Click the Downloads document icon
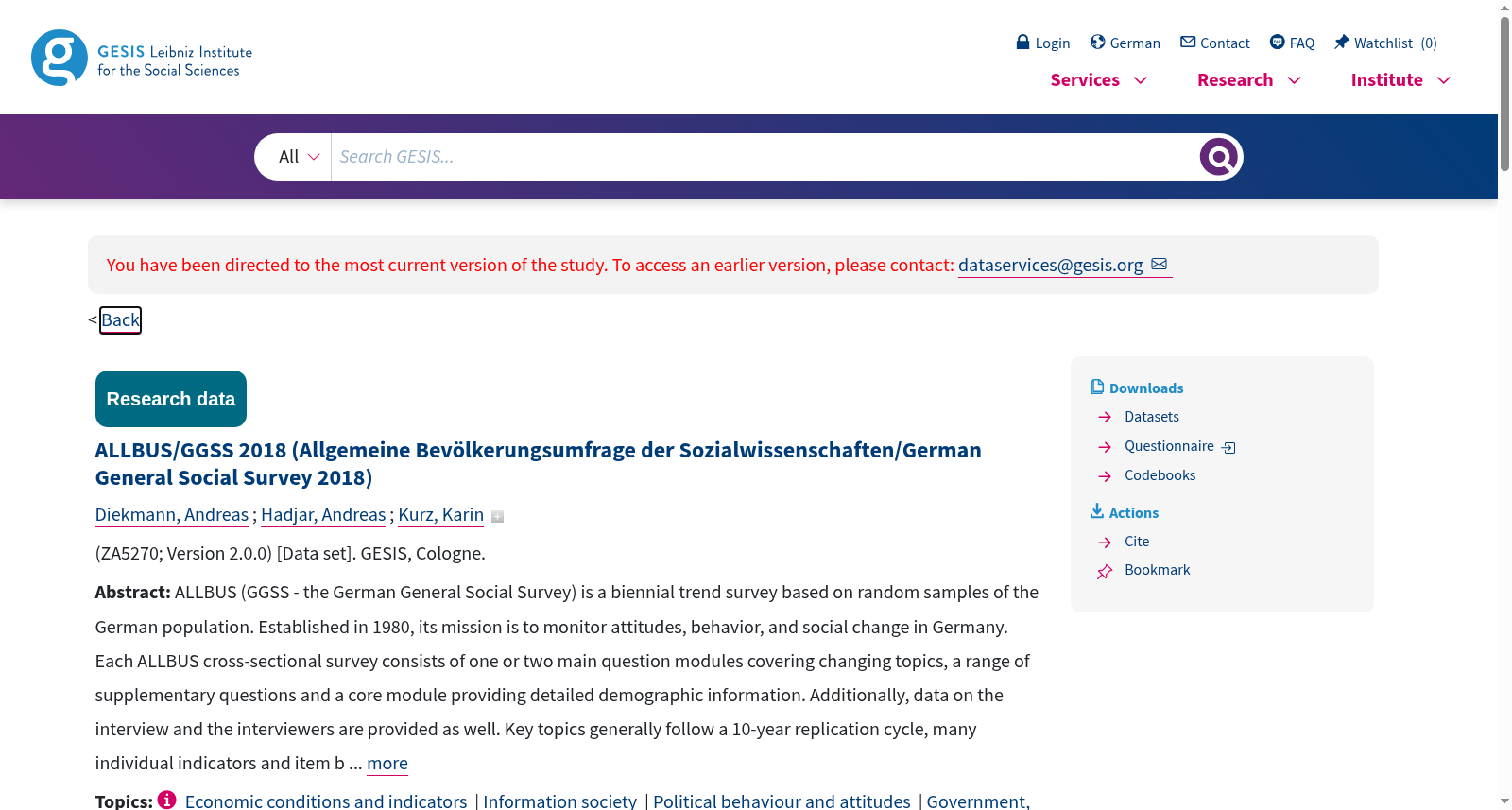This screenshot has height=810, width=1512. point(1097,387)
